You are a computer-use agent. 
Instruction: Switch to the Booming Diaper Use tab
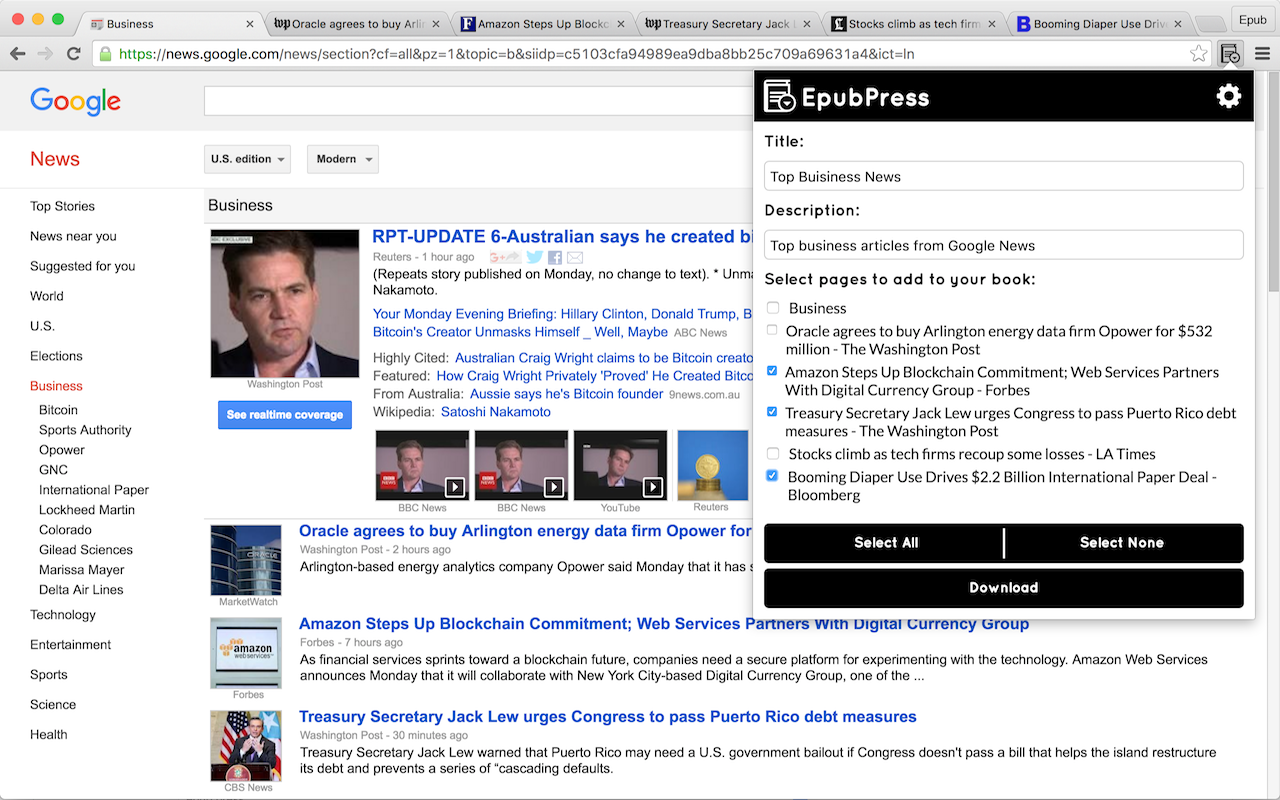(x=1090, y=22)
